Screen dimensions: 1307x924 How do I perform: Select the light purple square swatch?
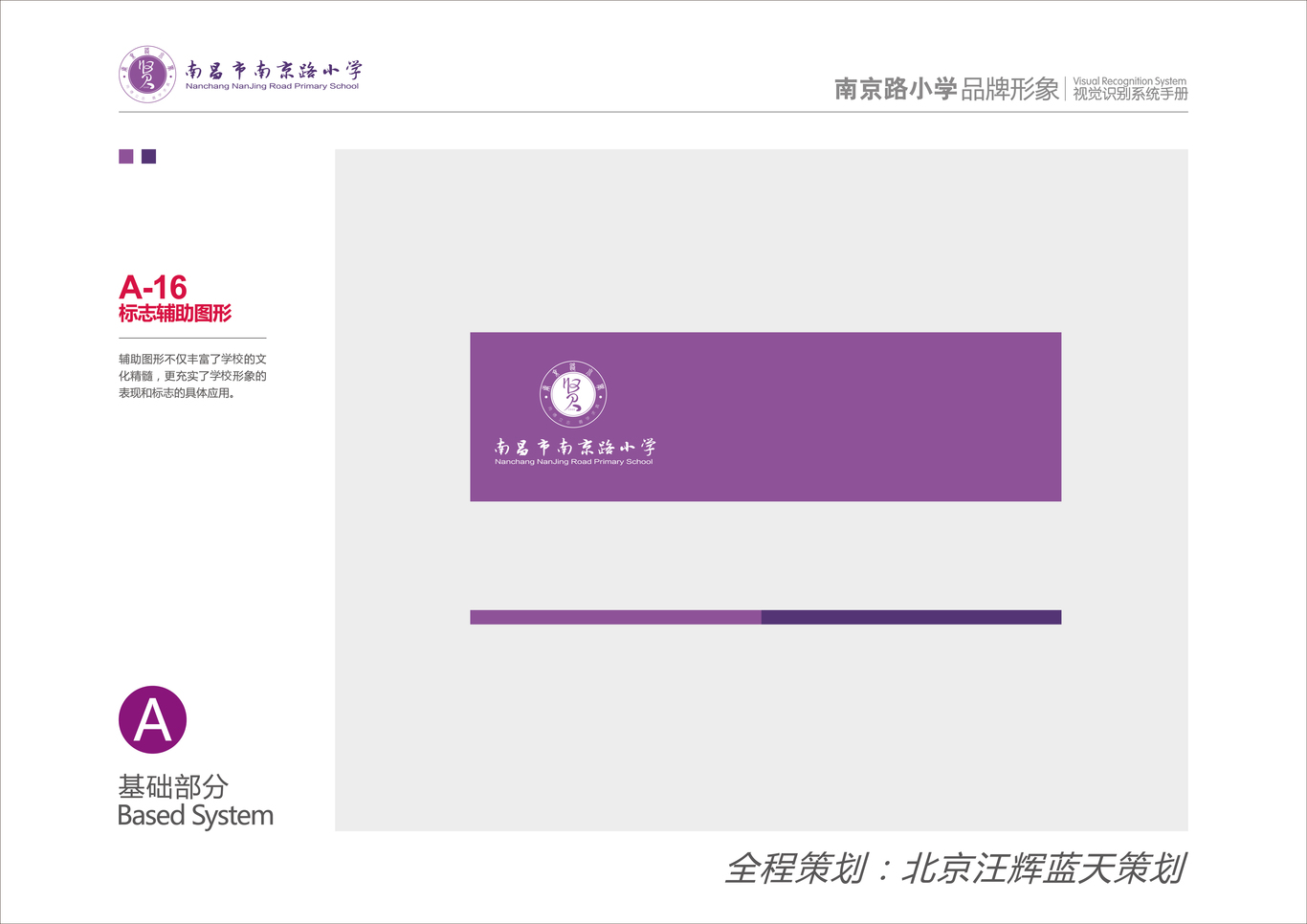pos(125,156)
